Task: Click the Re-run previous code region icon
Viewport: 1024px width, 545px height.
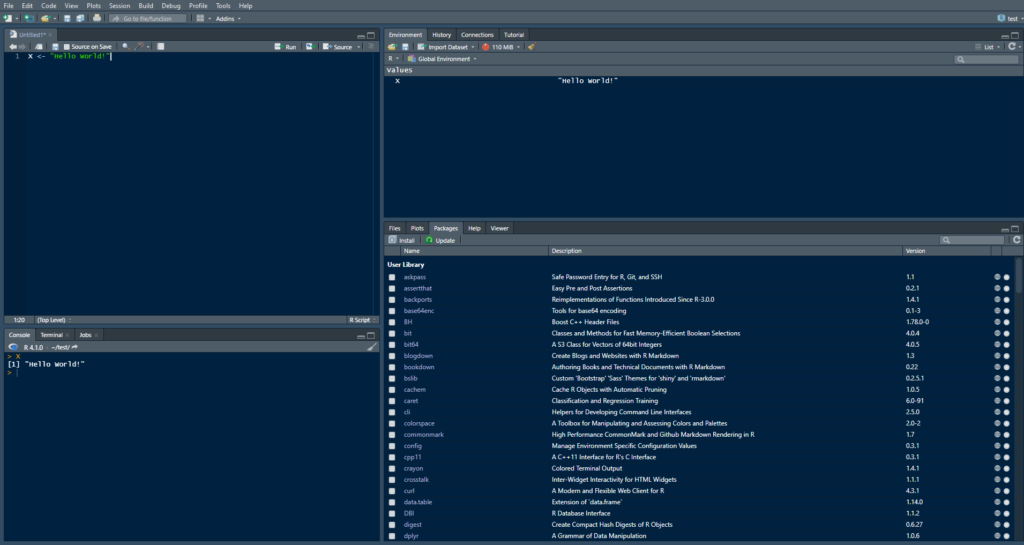Action: (310, 47)
